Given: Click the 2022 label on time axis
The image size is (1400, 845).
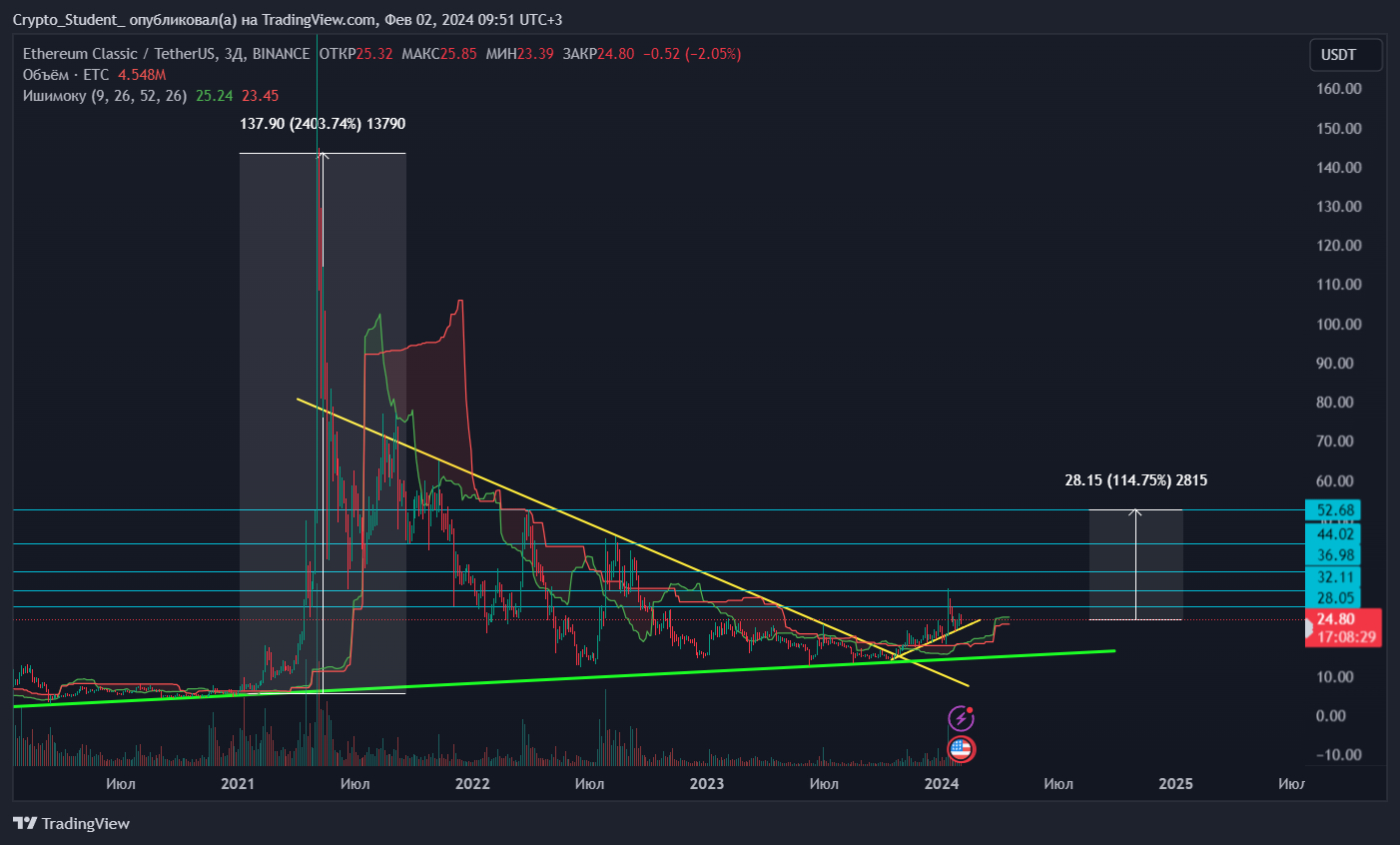Looking at the screenshot, I should 472,783.
